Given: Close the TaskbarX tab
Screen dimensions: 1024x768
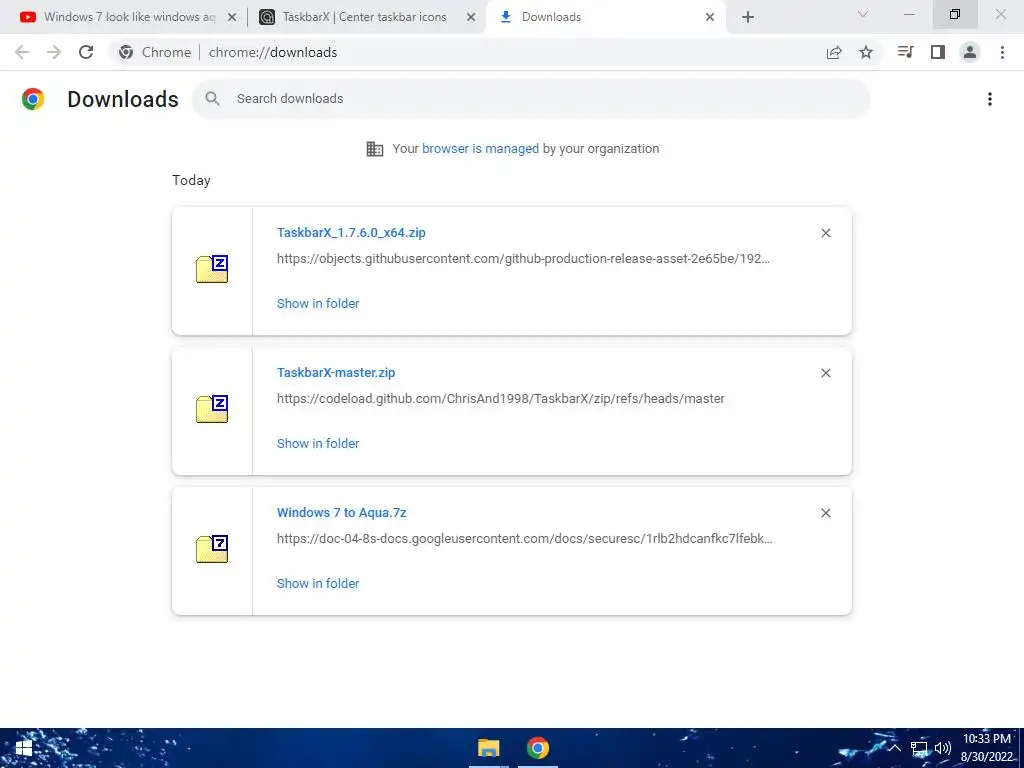Looking at the screenshot, I should coord(471,17).
